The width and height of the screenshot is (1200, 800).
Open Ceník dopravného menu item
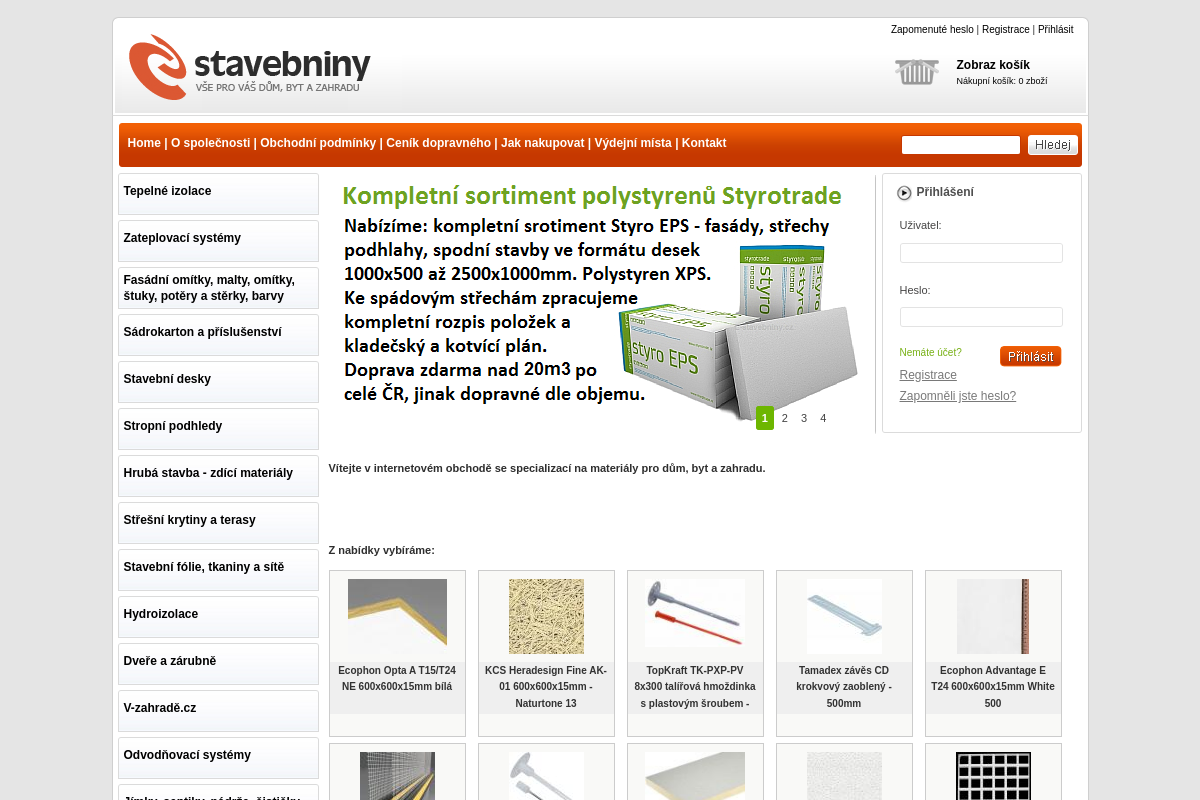[x=438, y=143]
